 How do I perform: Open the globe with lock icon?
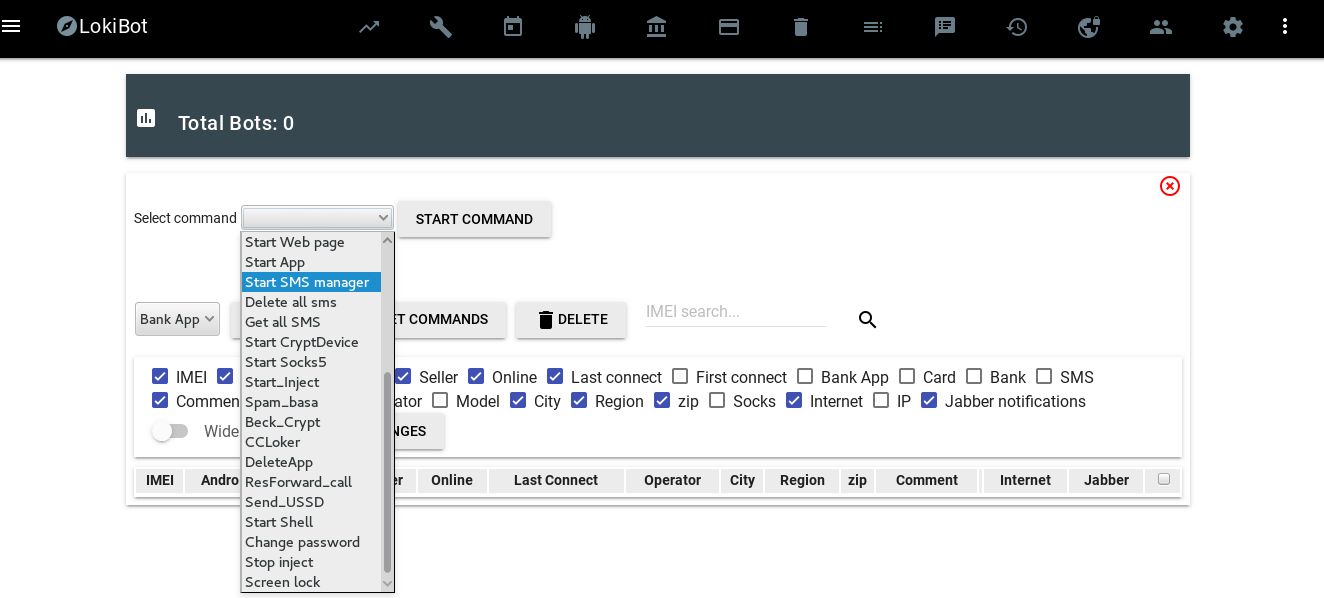(x=1089, y=28)
